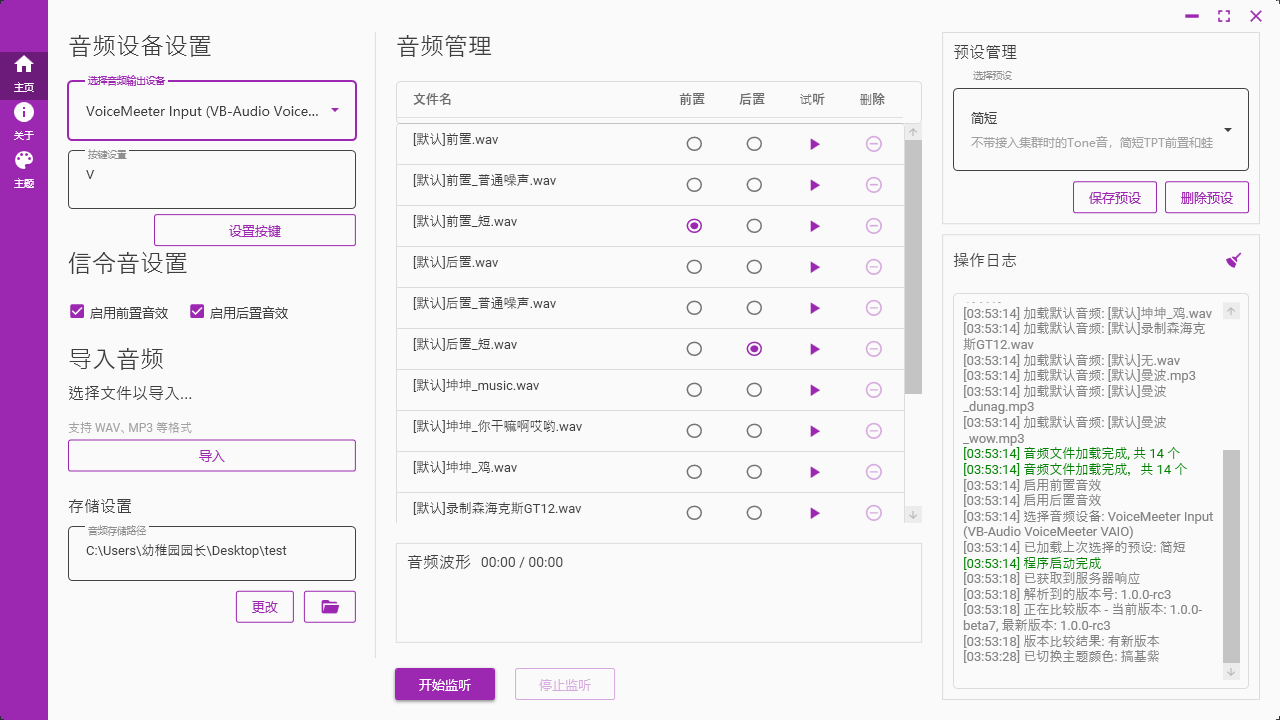Click 保存预设 button

[x=1115, y=198]
